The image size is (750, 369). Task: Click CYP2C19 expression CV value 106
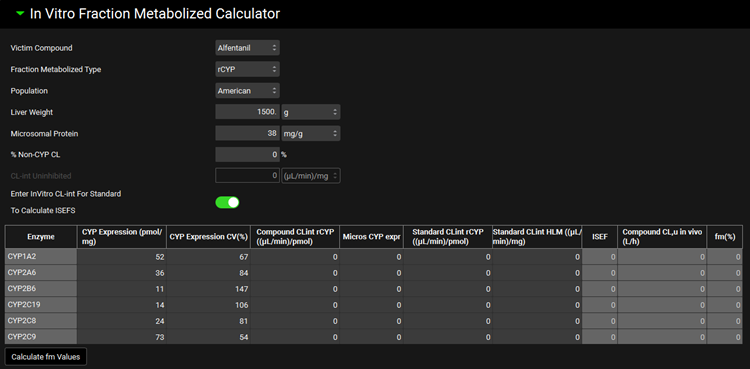pos(209,305)
